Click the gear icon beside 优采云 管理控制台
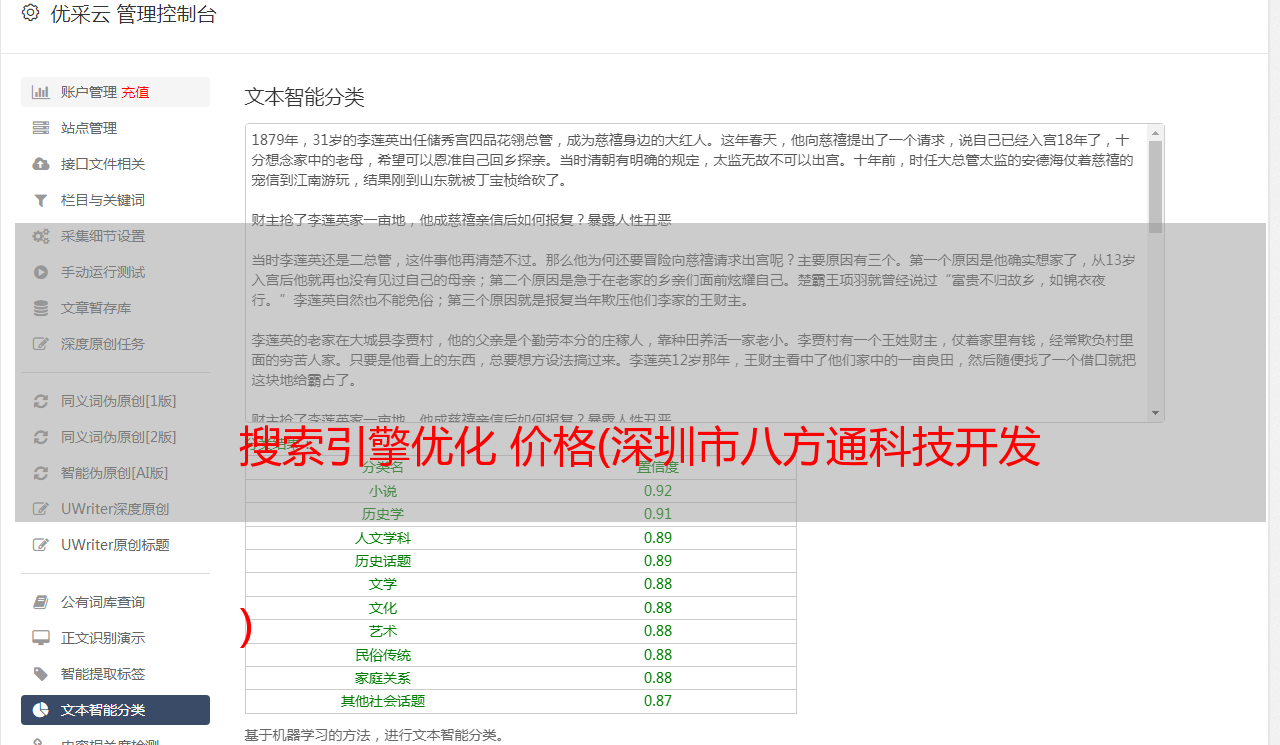1280x745 pixels. click(x=30, y=14)
